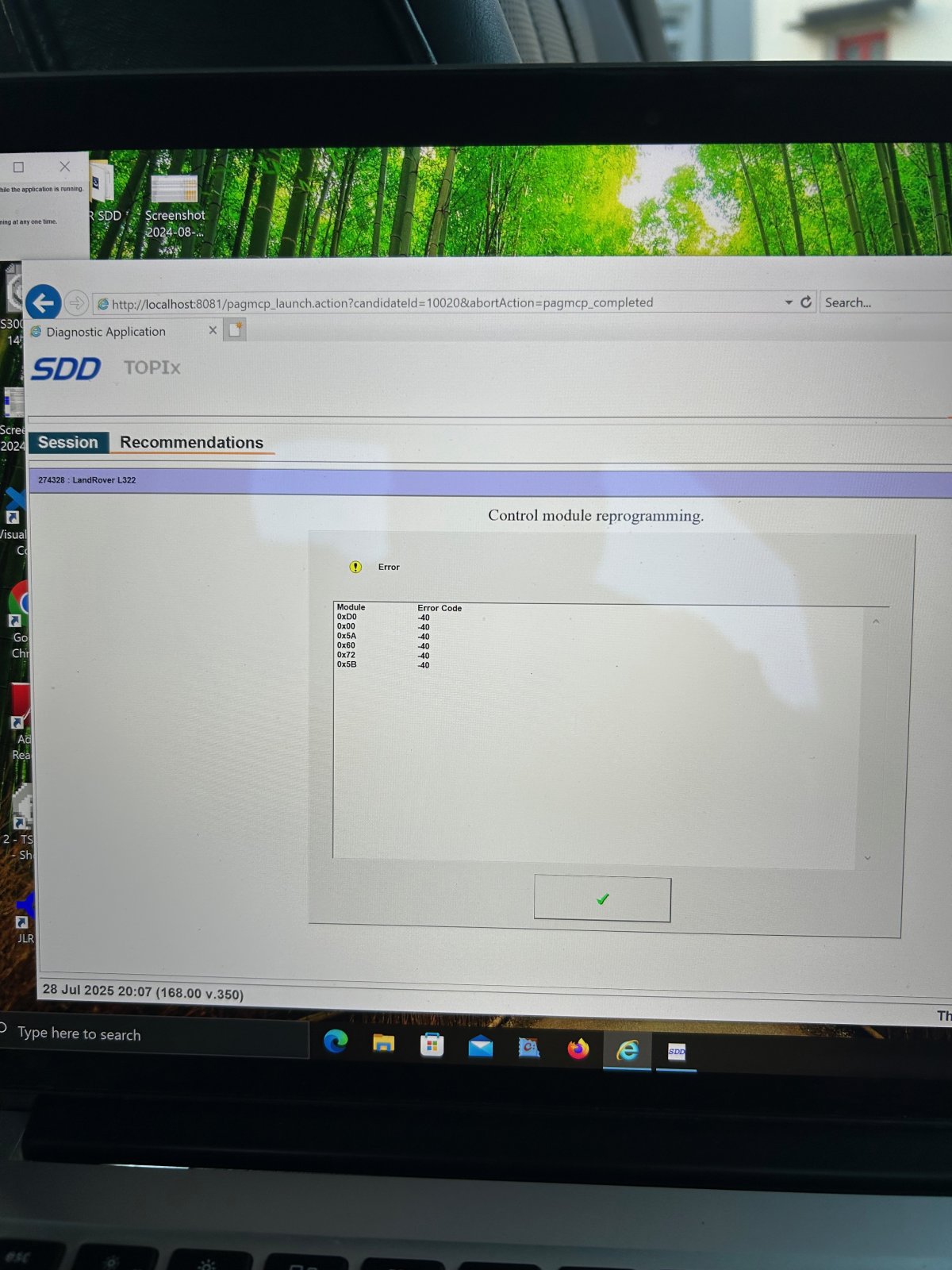Open the C: command app on taskbar
The width and height of the screenshot is (952, 1270).
point(529,1049)
